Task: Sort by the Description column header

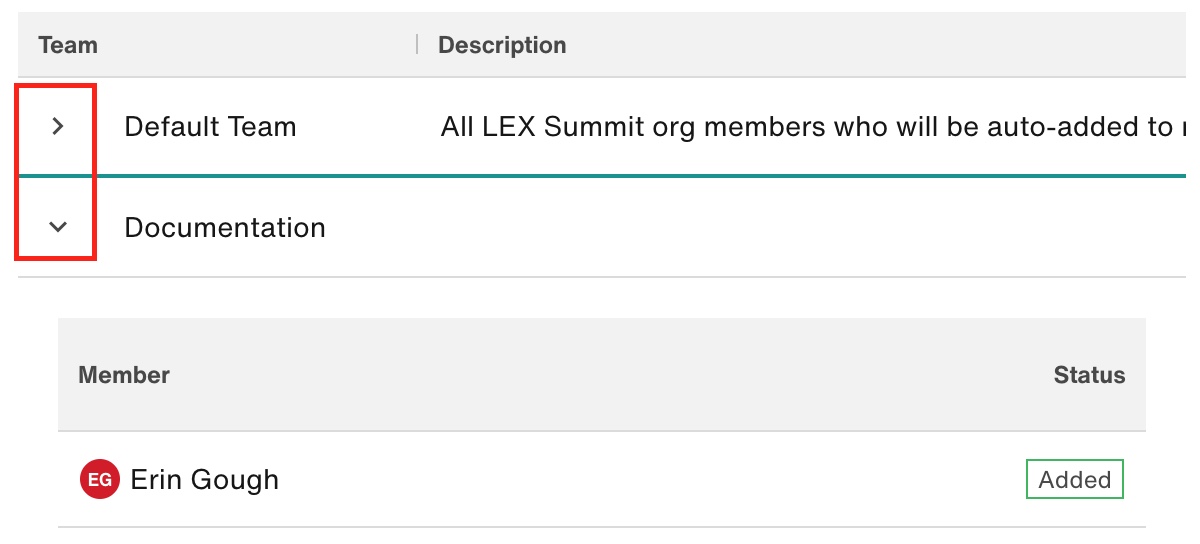Action: (502, 45)
